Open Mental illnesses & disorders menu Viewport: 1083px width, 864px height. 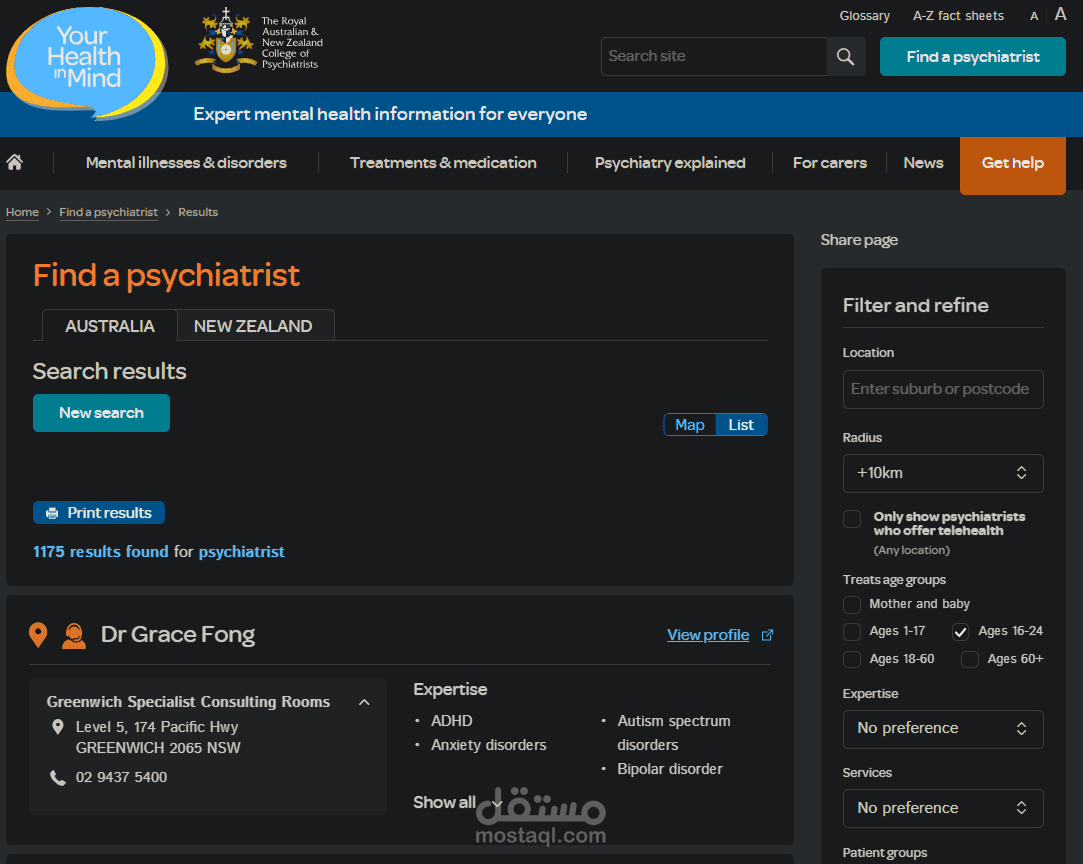pos(186,163)
